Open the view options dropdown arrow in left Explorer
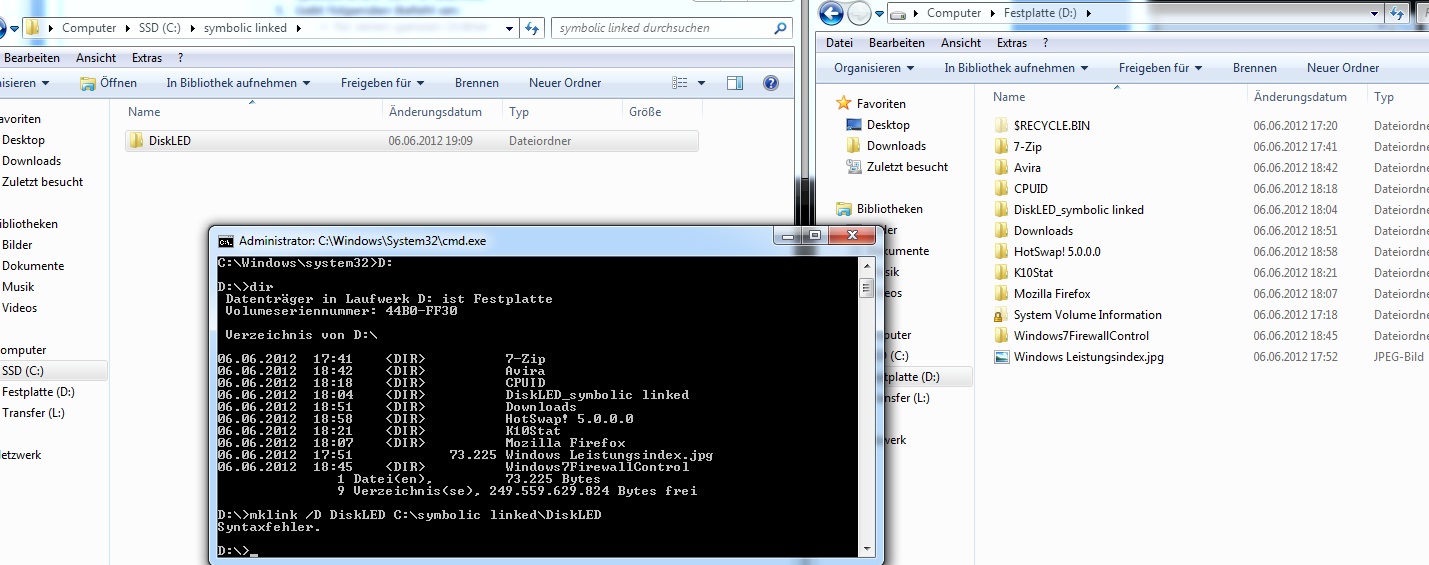This screenshot has height=565, width=1429. [x=702, y=83]
